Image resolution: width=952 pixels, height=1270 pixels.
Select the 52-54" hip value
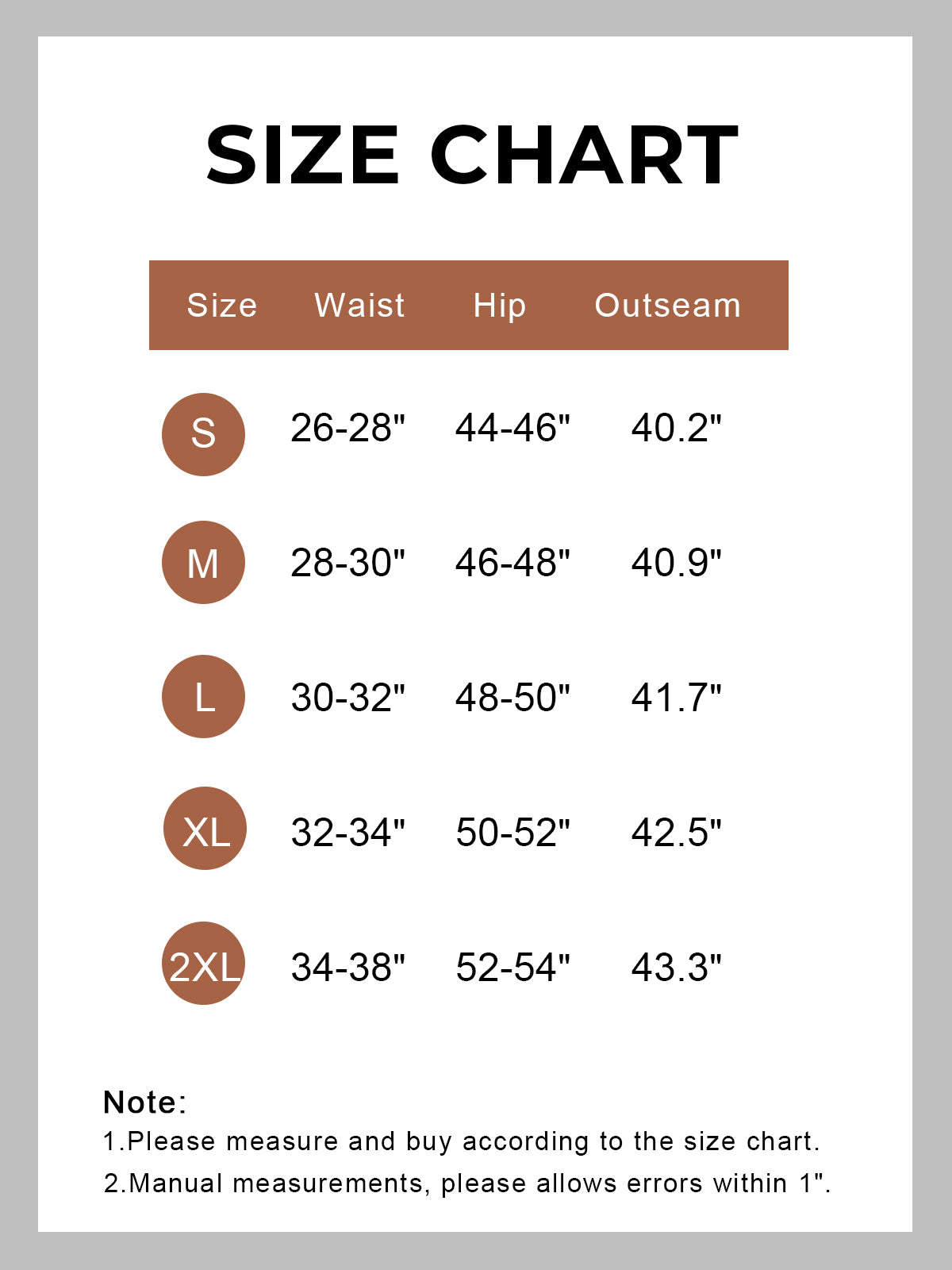[512, 968]
